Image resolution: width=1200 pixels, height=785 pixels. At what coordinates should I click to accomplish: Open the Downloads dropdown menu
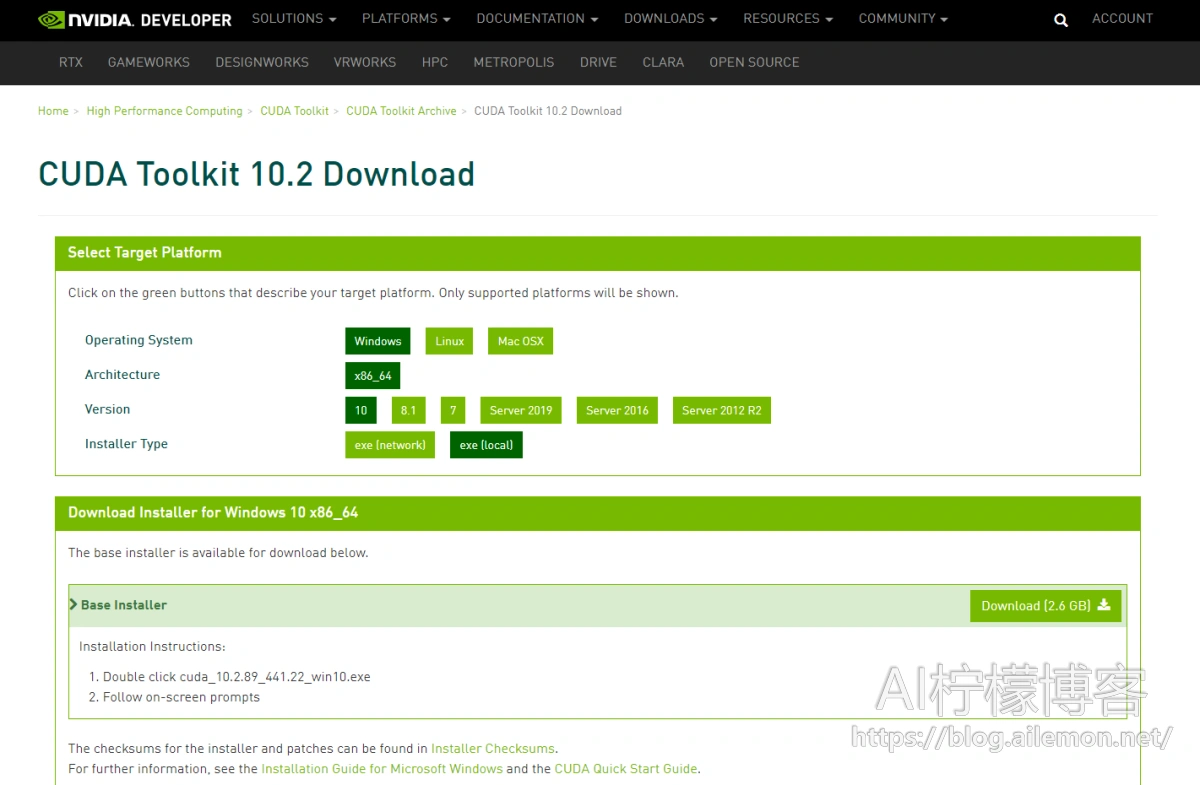(671, 19)
